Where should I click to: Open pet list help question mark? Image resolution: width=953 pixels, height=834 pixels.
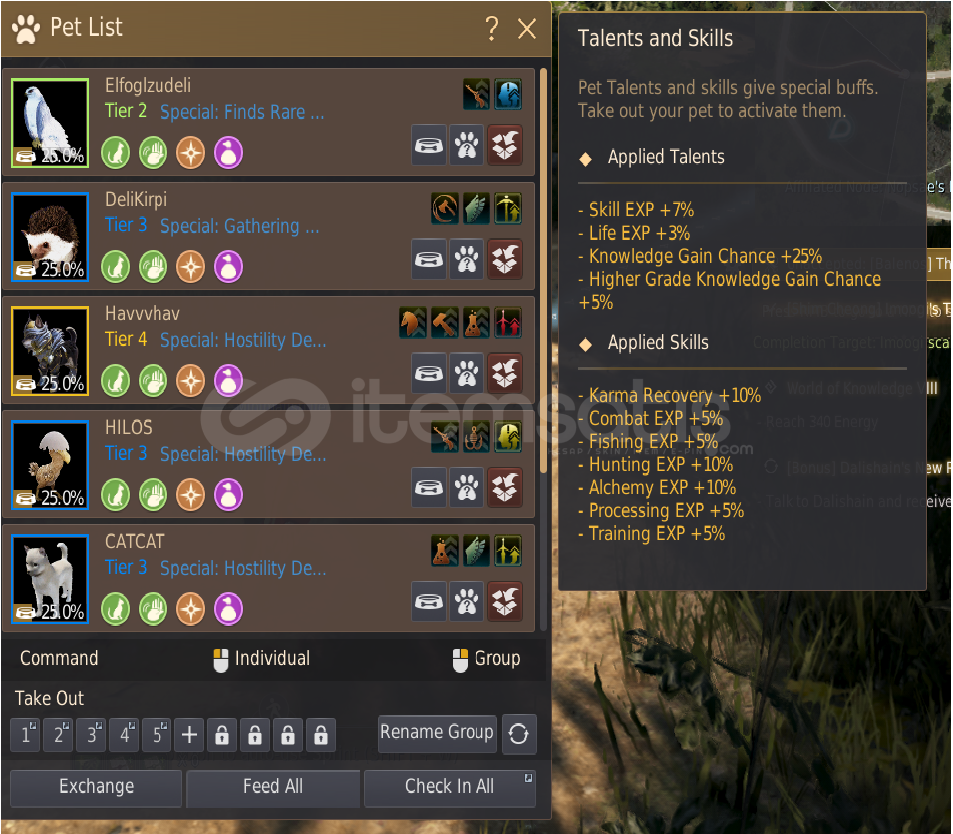pyautogui.click(x=492, y=28)
